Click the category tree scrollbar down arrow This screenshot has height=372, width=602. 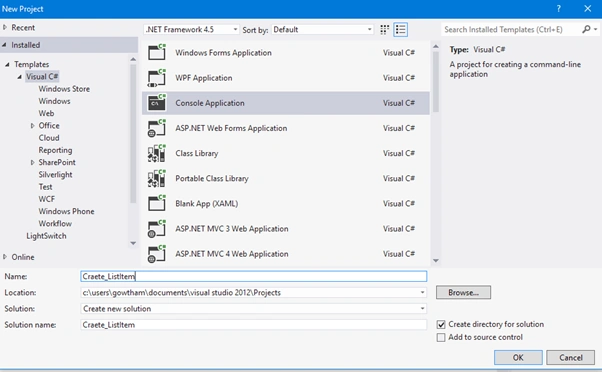pos(133,243)
